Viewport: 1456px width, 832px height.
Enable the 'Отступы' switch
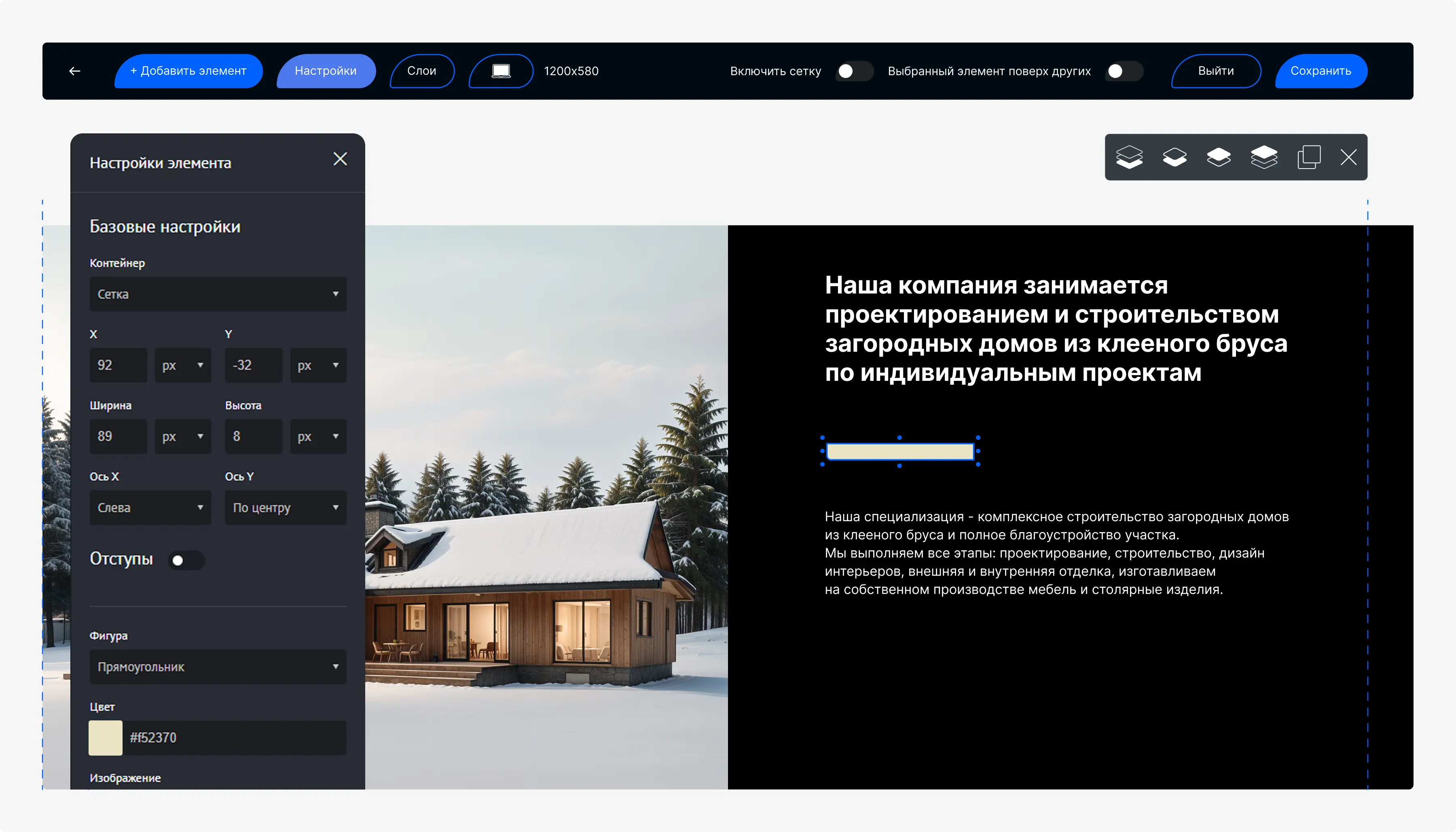coord(187,561)
